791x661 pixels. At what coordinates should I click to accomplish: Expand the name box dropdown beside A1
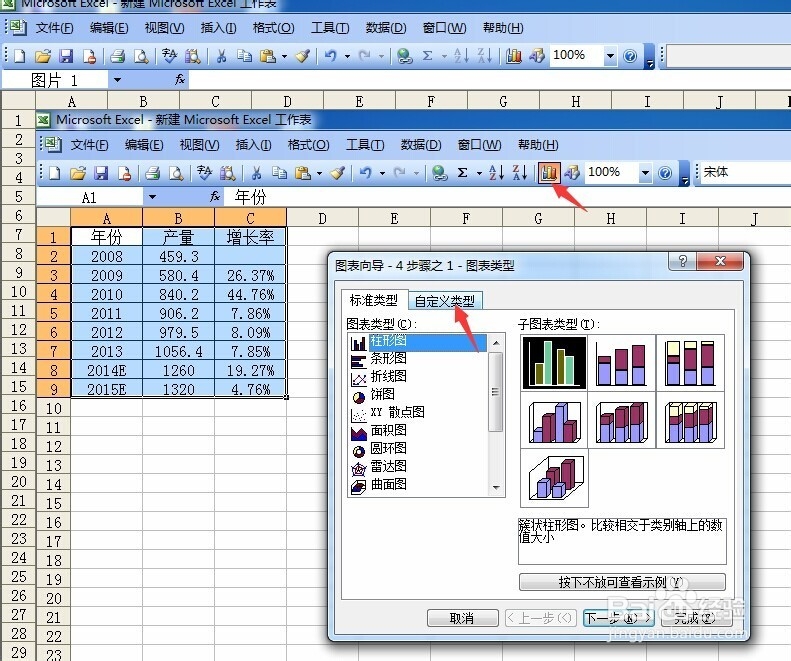pyautogui.click(x=152, y=197)
